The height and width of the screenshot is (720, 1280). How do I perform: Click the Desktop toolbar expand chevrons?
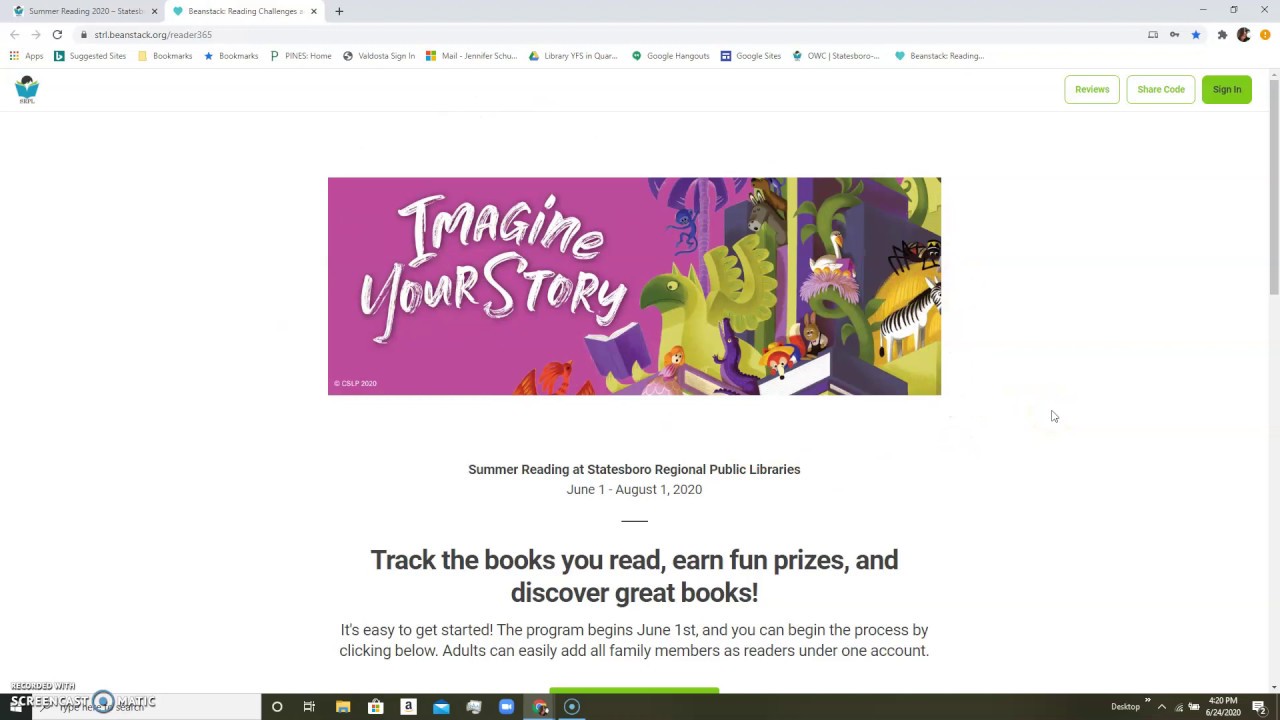pyautogui.click(x=1147, y=701)
